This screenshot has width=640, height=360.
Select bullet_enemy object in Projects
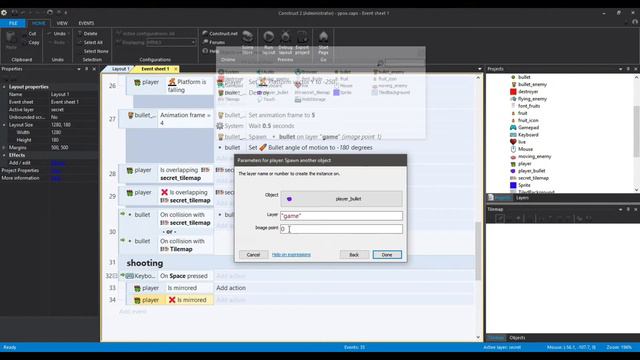pos(529,84)
